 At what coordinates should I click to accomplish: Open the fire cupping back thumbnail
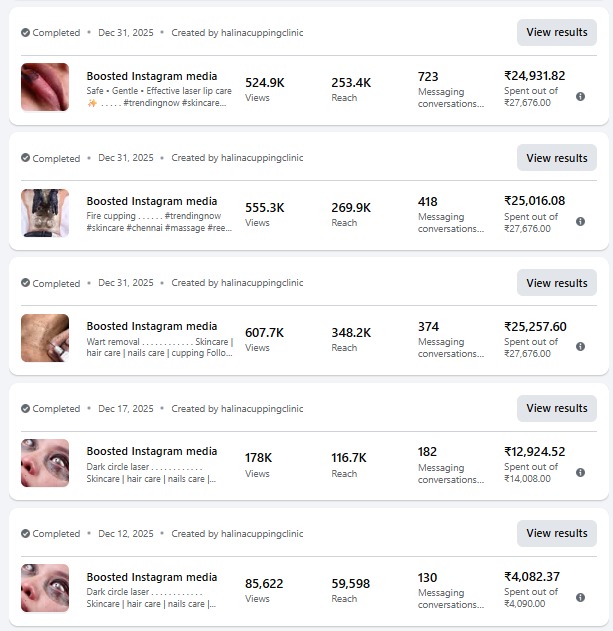click(x=45, y=213)
